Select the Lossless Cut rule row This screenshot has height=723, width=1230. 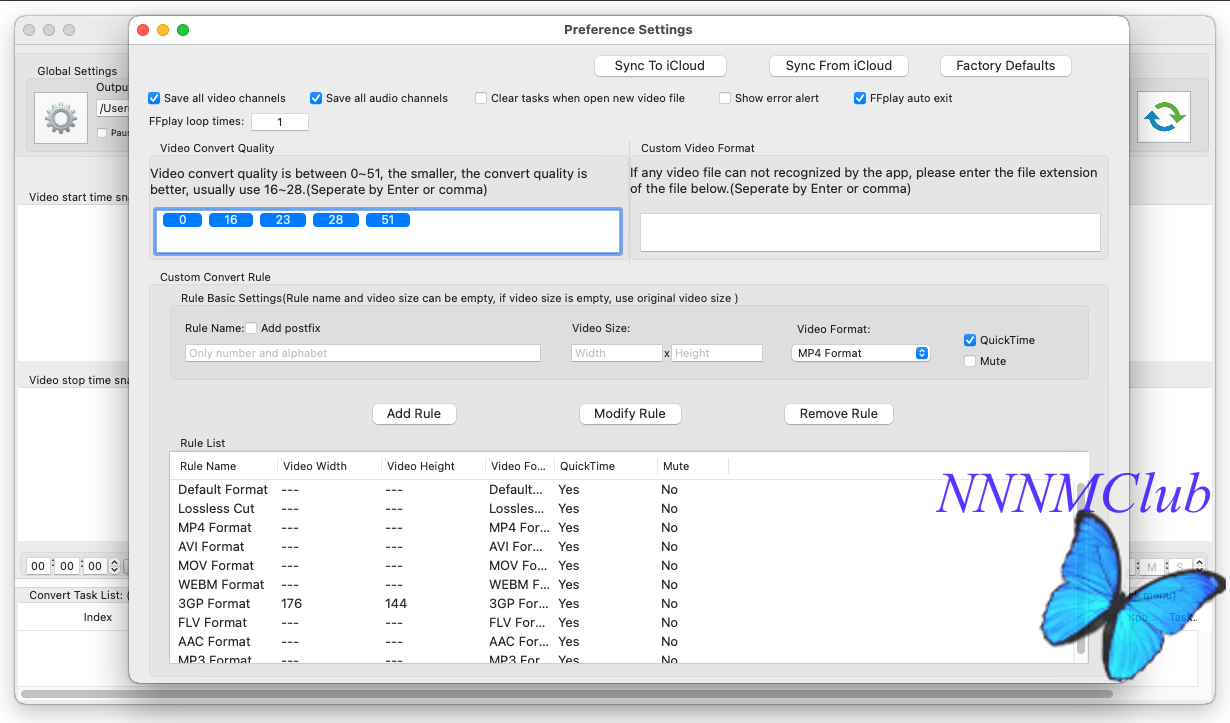[x=216, y=509]
